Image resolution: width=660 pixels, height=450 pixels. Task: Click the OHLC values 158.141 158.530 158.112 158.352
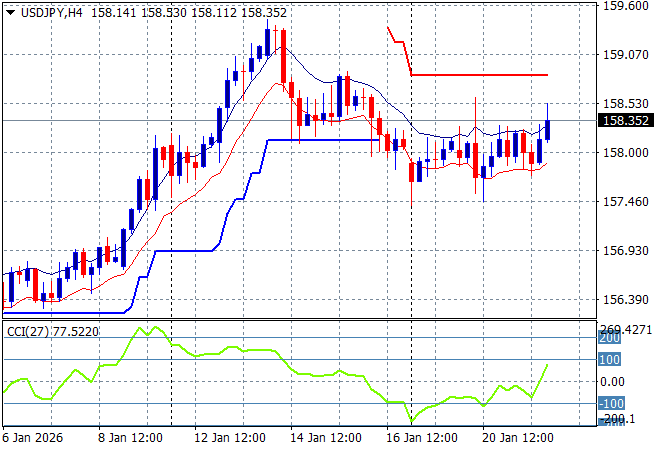pyautogui.click(x=189, y=13)
